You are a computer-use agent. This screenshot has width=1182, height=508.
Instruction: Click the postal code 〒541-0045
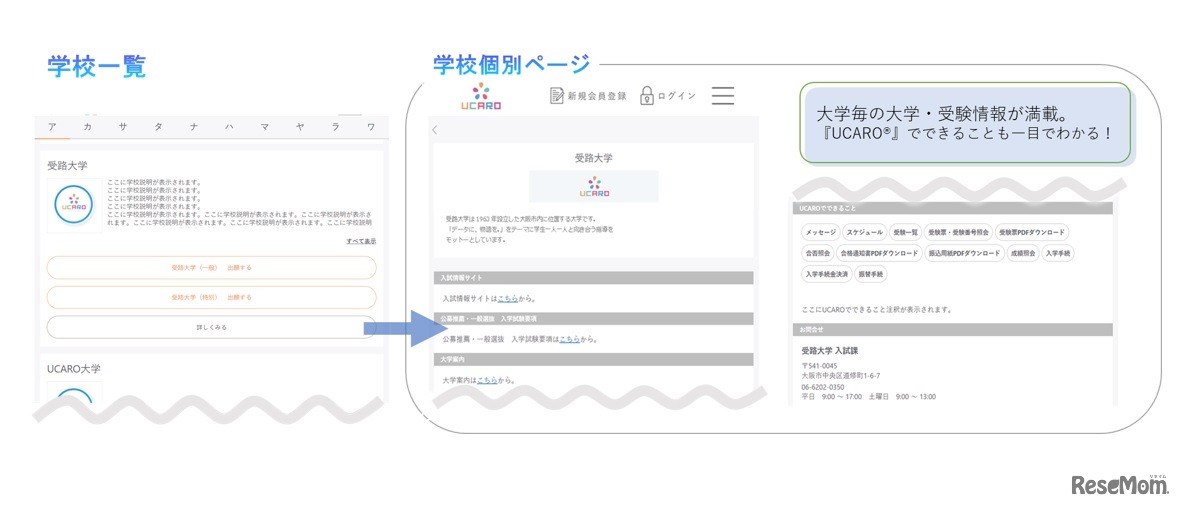click(x=819, y=366)
